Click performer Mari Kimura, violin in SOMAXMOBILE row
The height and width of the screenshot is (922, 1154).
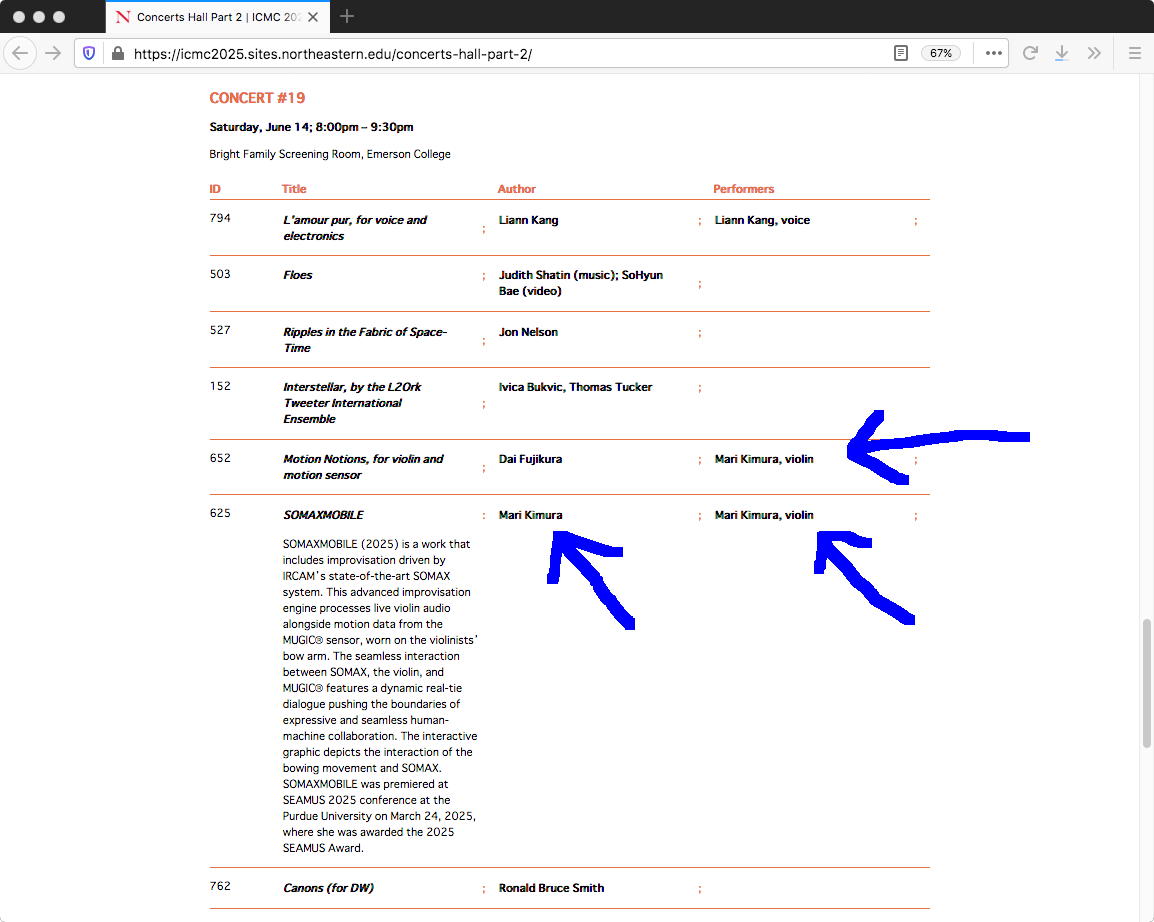[764, 515]
